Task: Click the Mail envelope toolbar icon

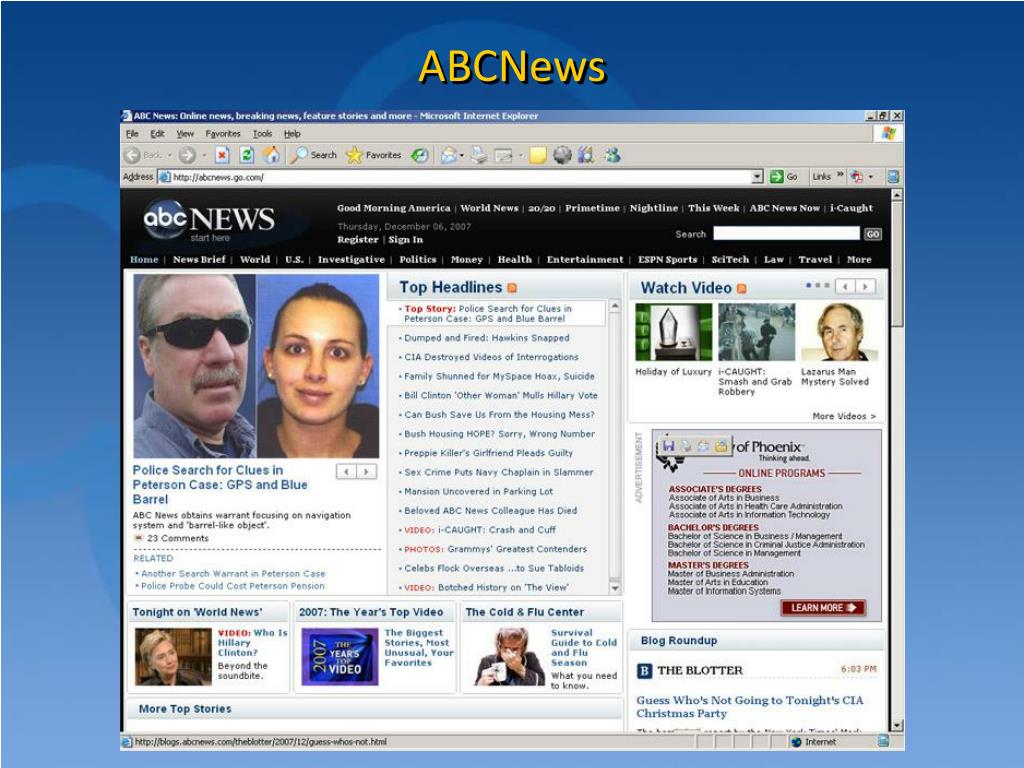Action: (x=449, y=155)
